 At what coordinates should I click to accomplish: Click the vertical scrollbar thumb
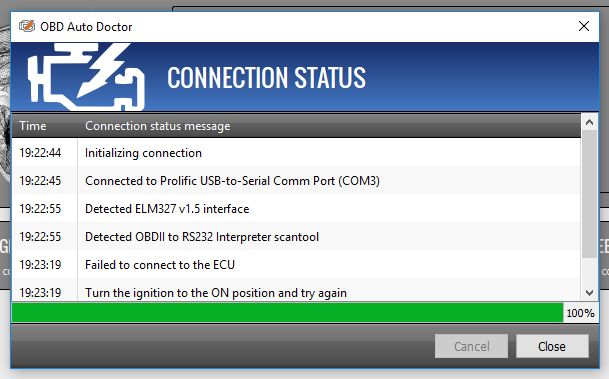tap(589, 194)
